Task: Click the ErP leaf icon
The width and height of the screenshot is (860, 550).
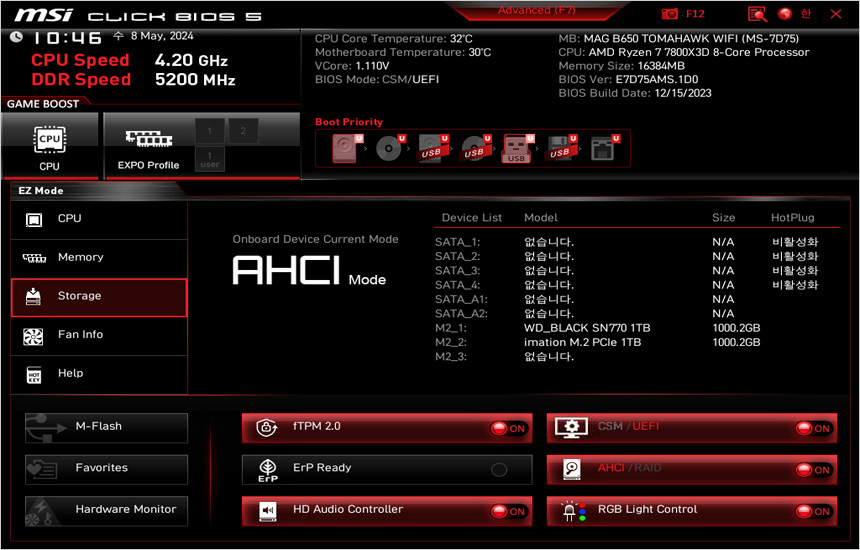Action: tap(268, 469)
